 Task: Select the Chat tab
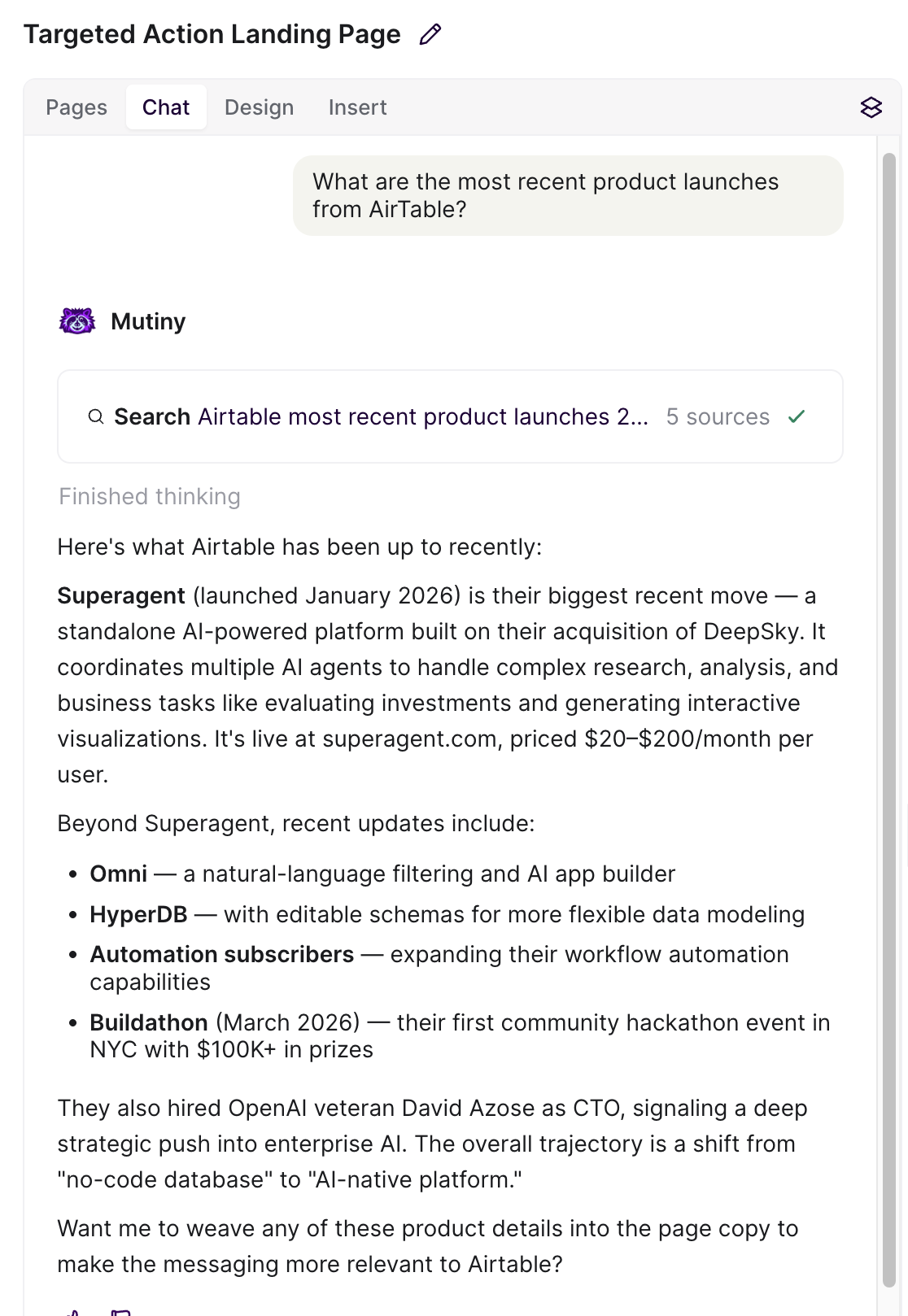[x=166, y=107]
